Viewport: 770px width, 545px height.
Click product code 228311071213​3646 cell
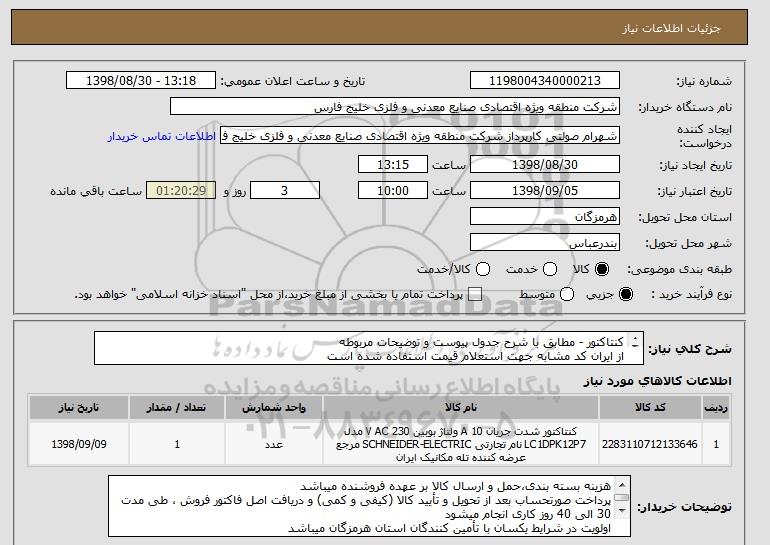(x=650, y=444)
